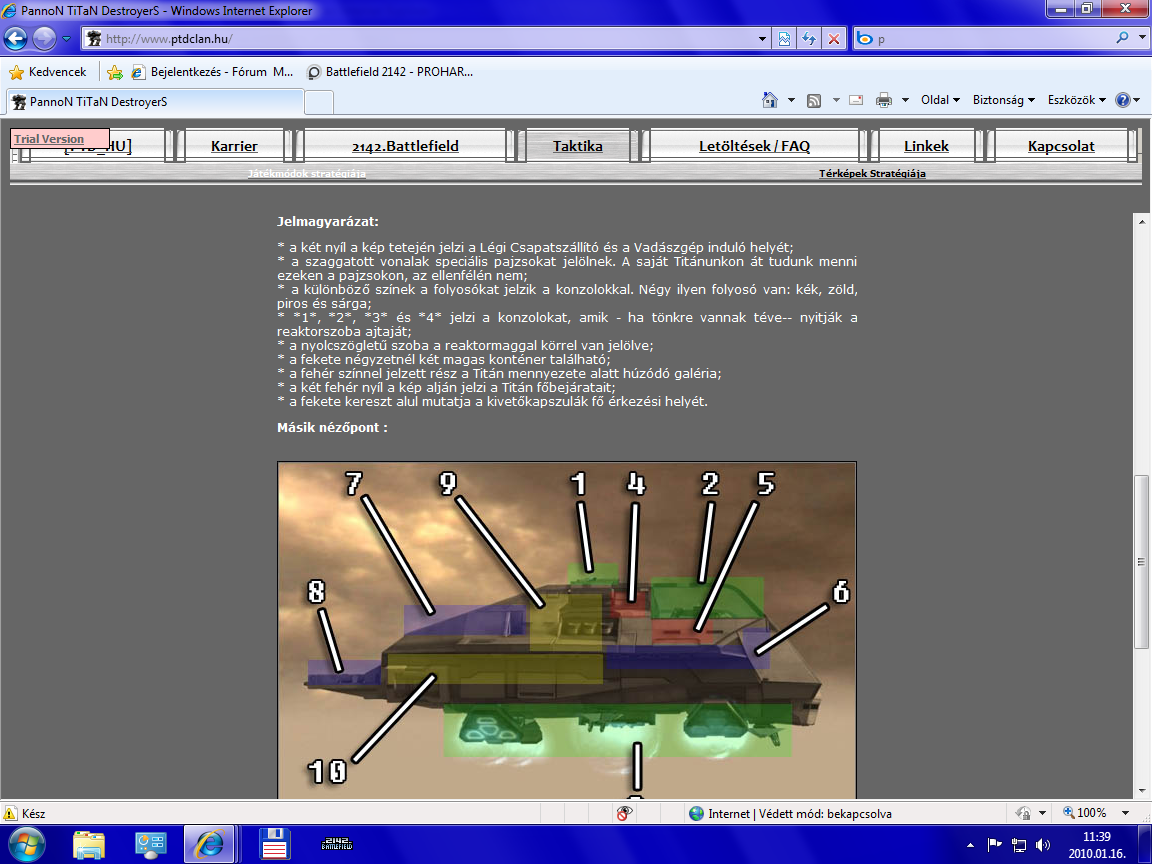Viewport: 1152px width, 864px height.
Task: Click the 100% zoom level button
Action: click(x=1084, y=813)
